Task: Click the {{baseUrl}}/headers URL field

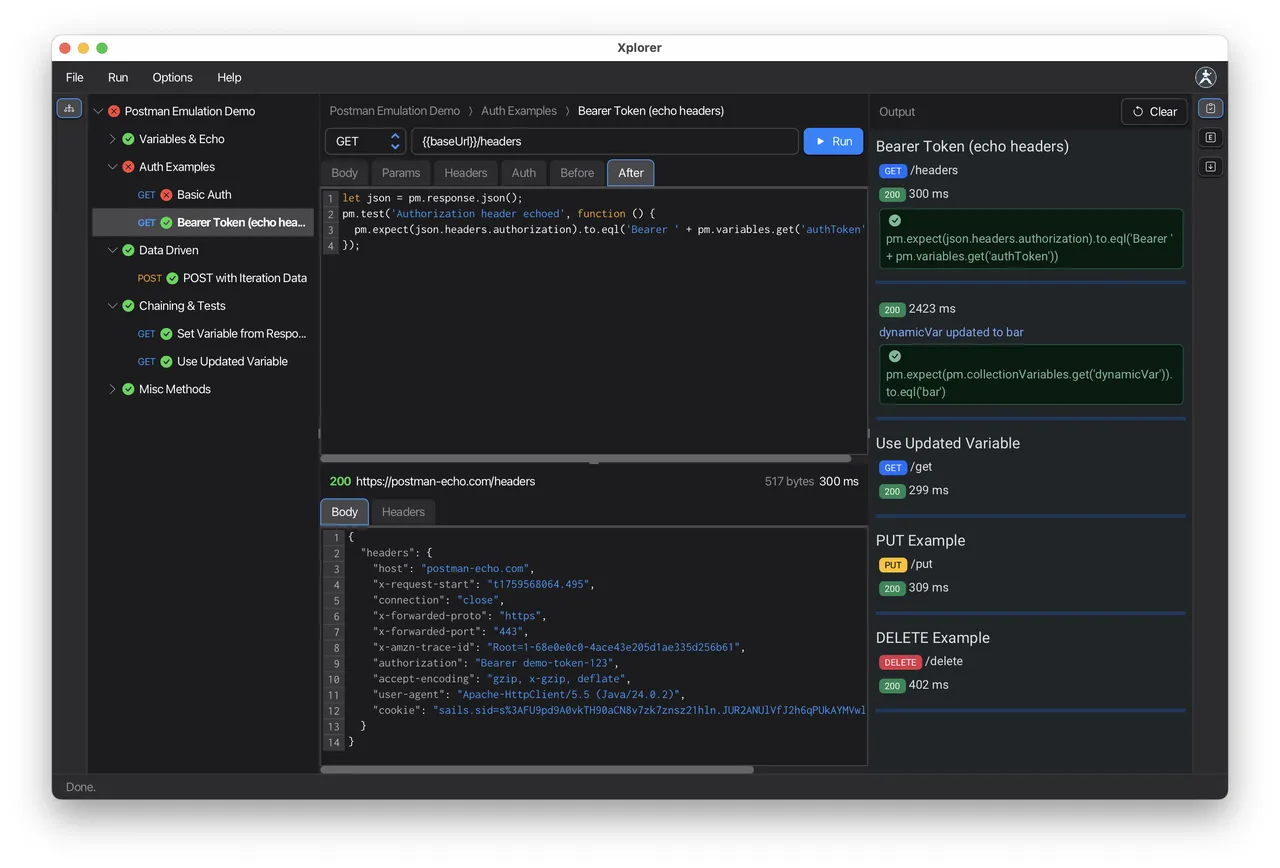Action: point(605,141)
